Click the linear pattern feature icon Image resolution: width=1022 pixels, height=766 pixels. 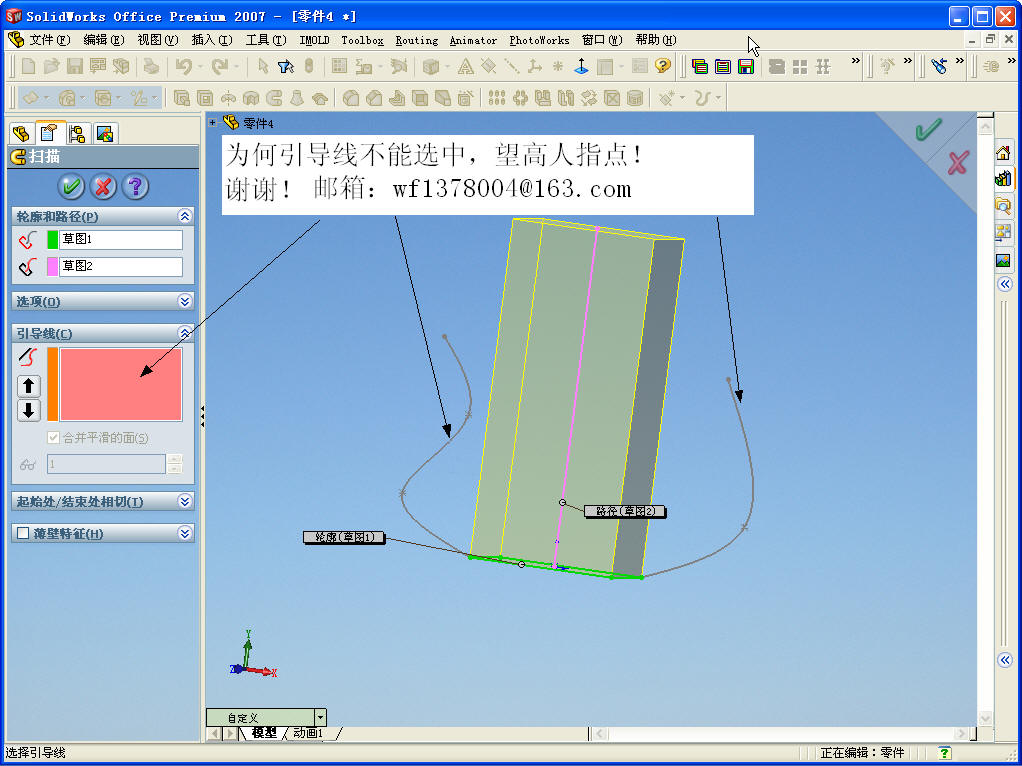click(x=497, y=98)
